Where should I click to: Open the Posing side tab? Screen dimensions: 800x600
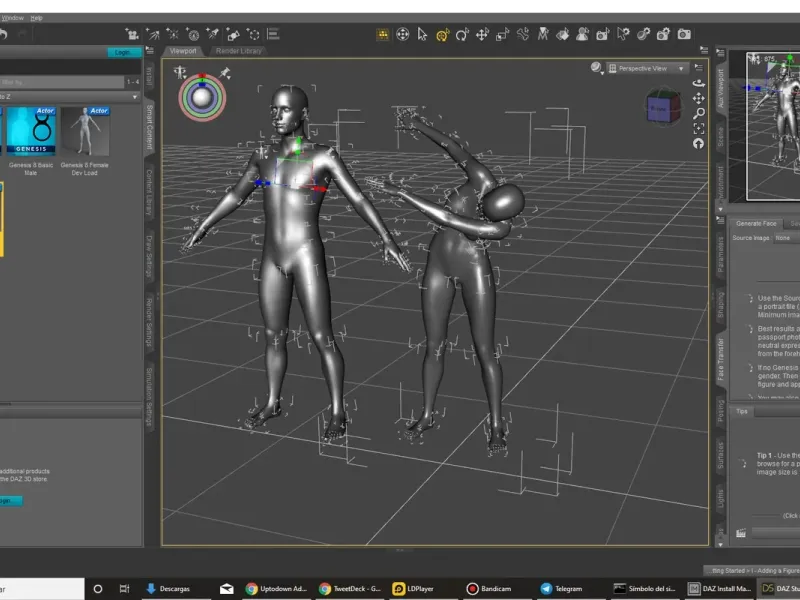pyautogui.click(x=721, y=411)
